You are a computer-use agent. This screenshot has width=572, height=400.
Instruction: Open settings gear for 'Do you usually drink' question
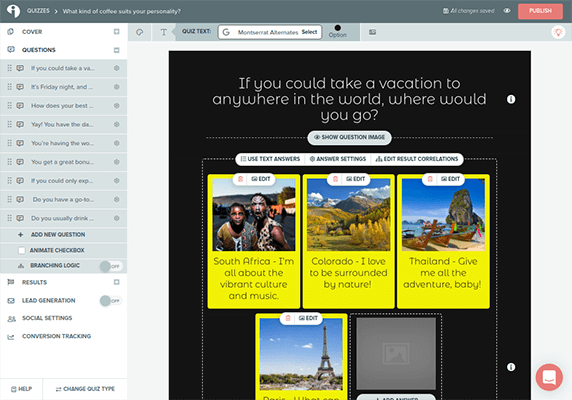(x=117, y=218)
